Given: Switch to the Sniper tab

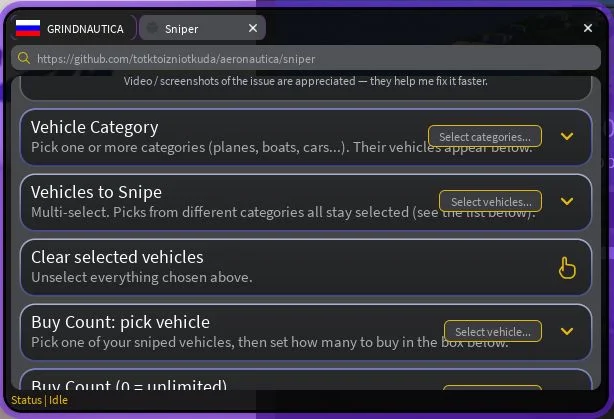Looking at the screenshot, I should 202,28.
